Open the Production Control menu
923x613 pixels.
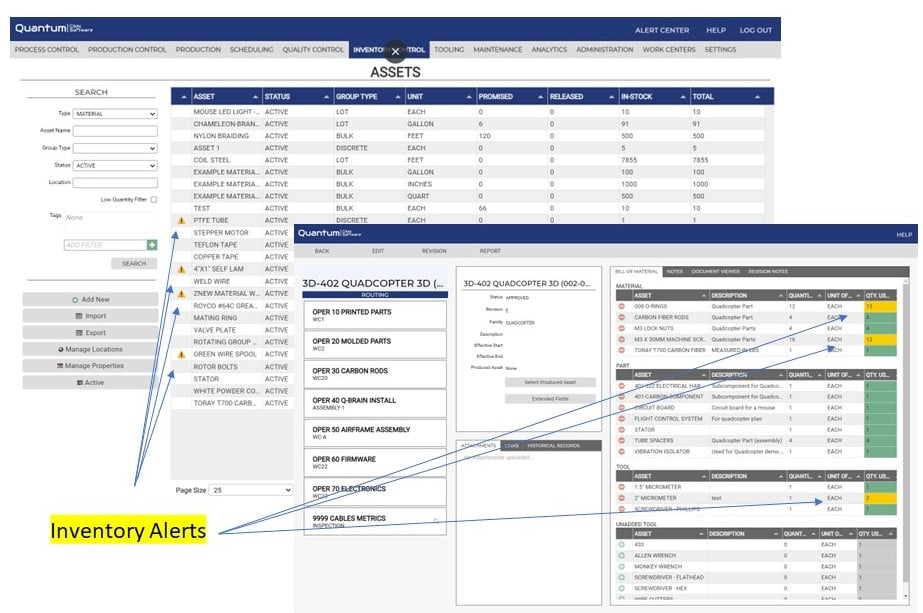coord(127,49)
